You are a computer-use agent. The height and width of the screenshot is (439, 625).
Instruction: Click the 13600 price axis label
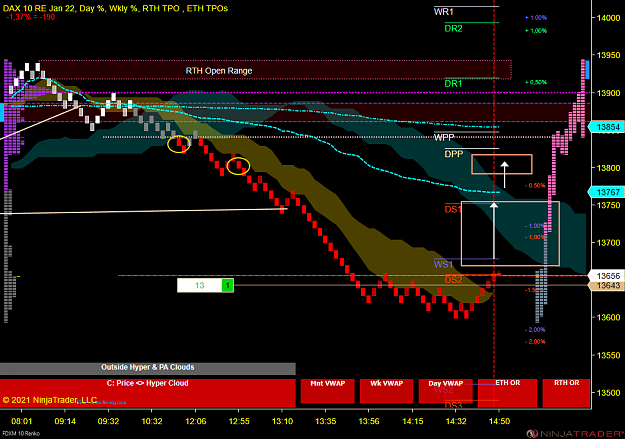click(608, 318)
